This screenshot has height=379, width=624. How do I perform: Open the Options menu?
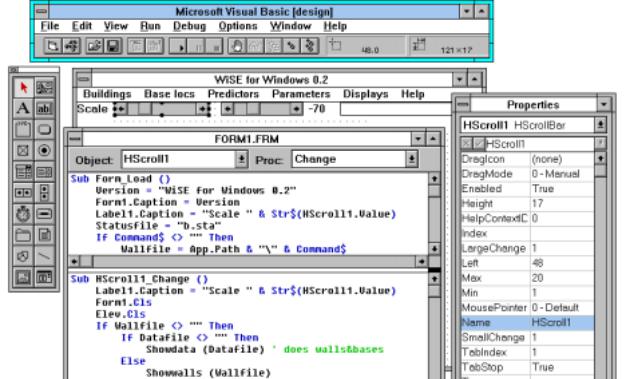(238, 26)
